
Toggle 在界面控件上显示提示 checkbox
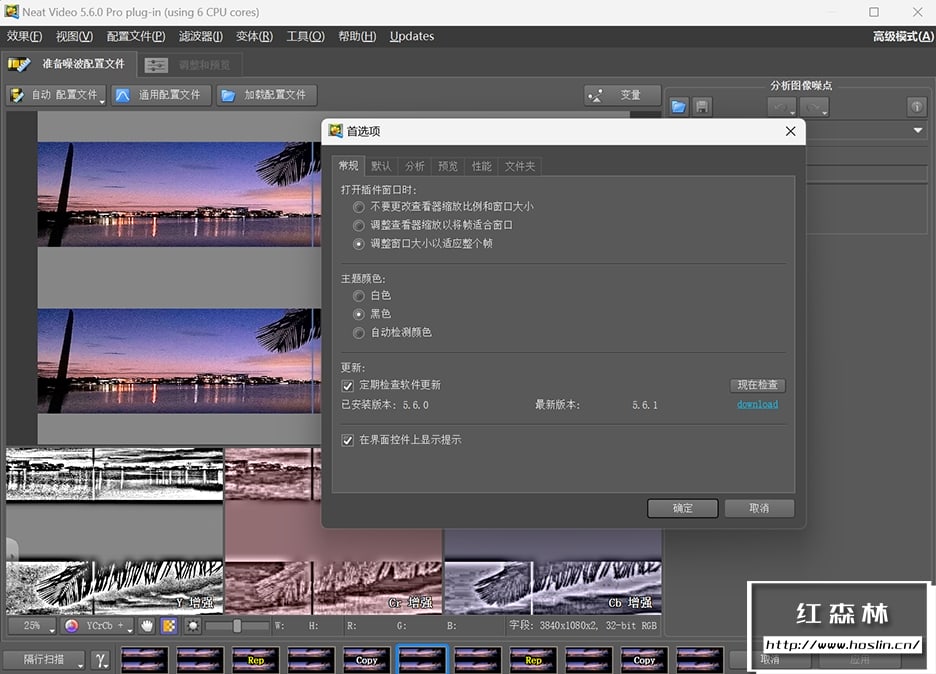pos(348,440)
